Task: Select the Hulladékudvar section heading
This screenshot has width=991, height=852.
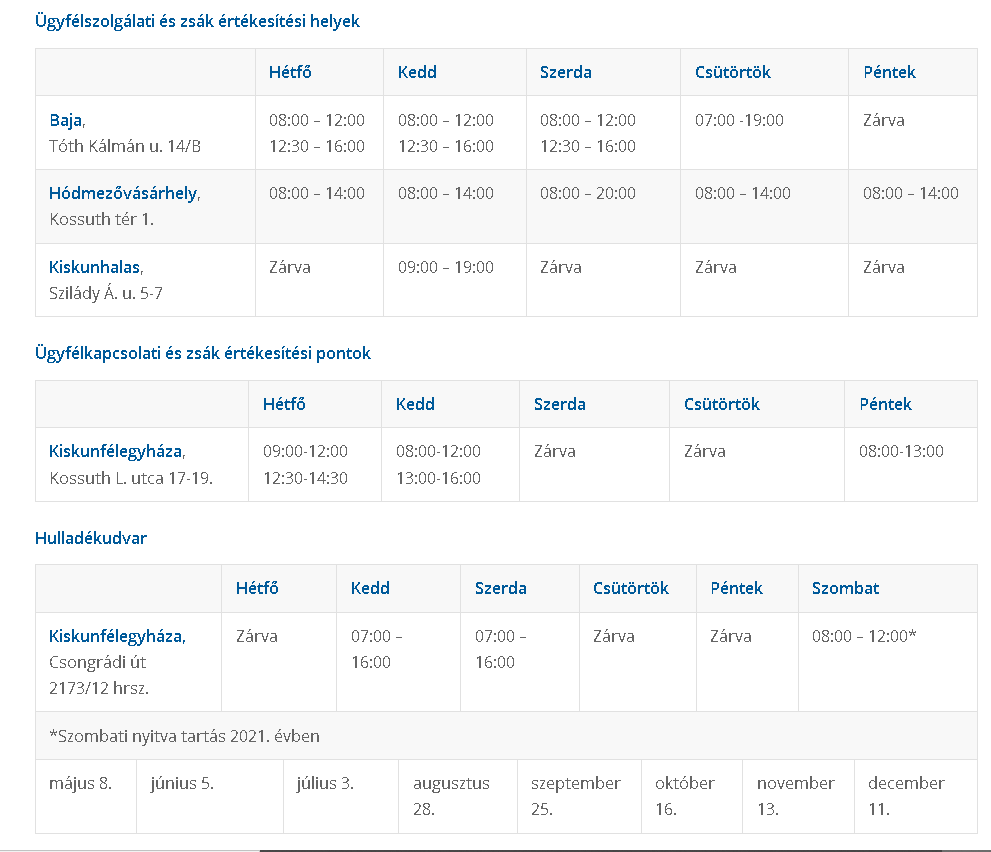Action: (91, 538)
